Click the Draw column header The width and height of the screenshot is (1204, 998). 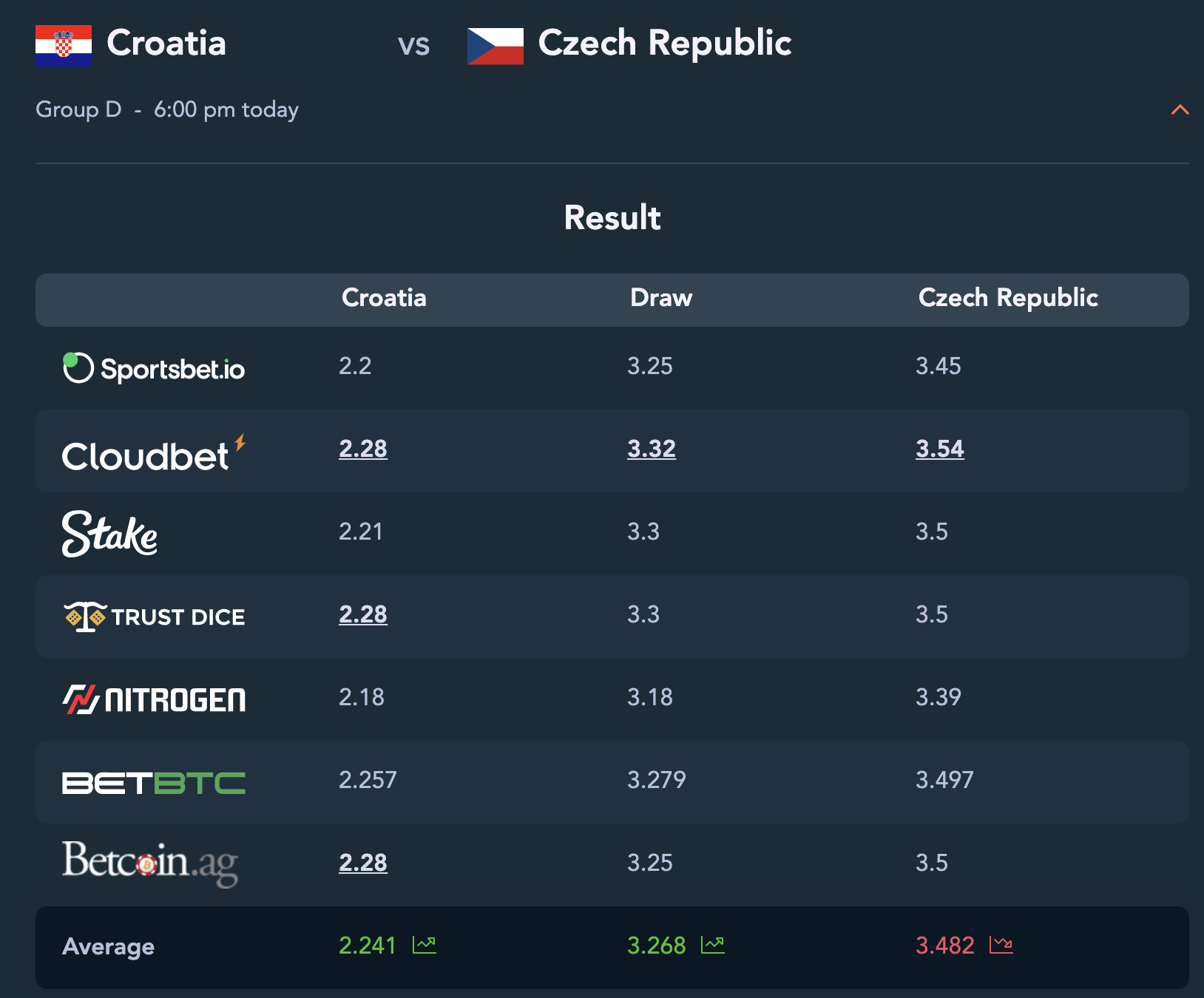click(661, 298)
